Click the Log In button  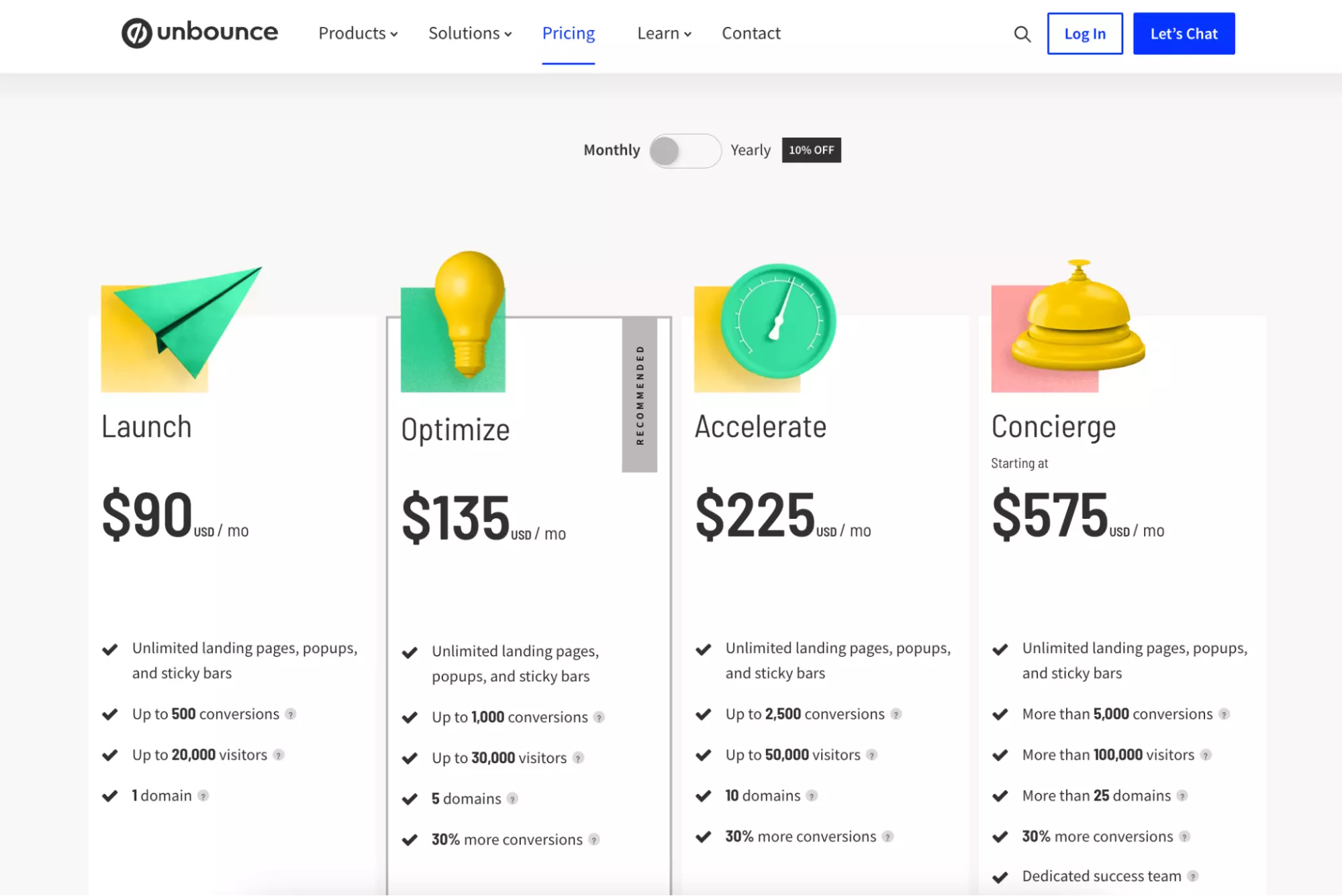point(1084,33)
